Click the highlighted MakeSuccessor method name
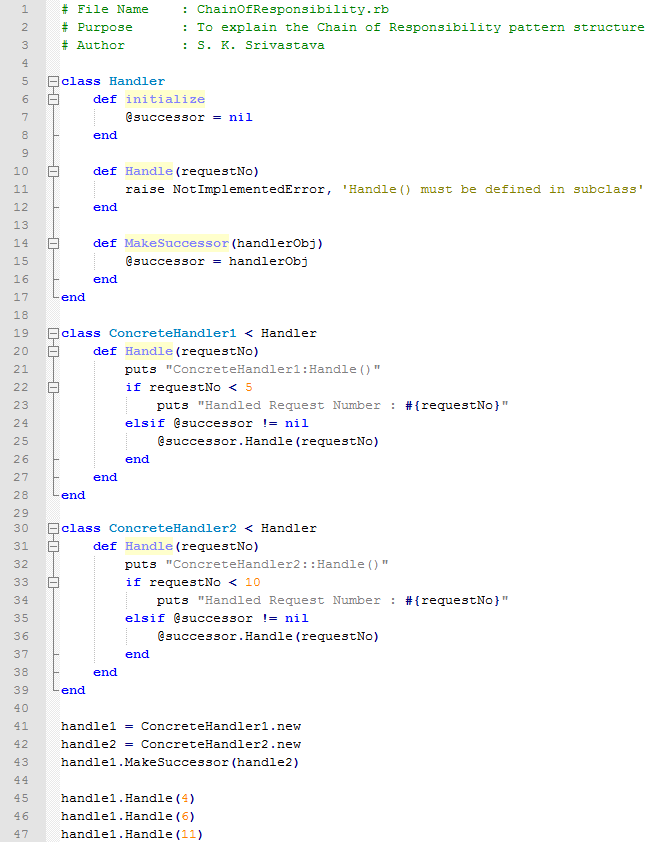This screenshot has width=648, height=842. (x=177, y=243)
